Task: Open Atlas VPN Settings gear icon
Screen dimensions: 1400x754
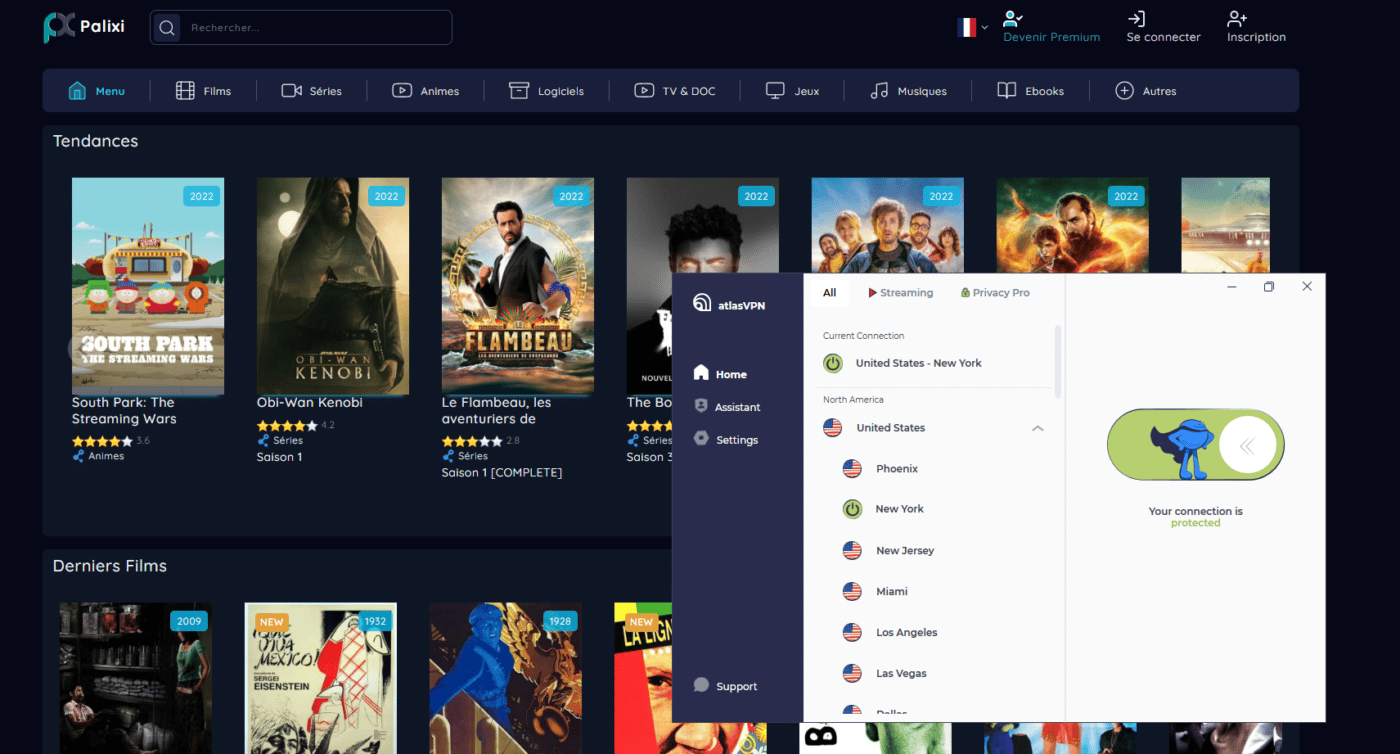Action: click(x=701, y=439)
